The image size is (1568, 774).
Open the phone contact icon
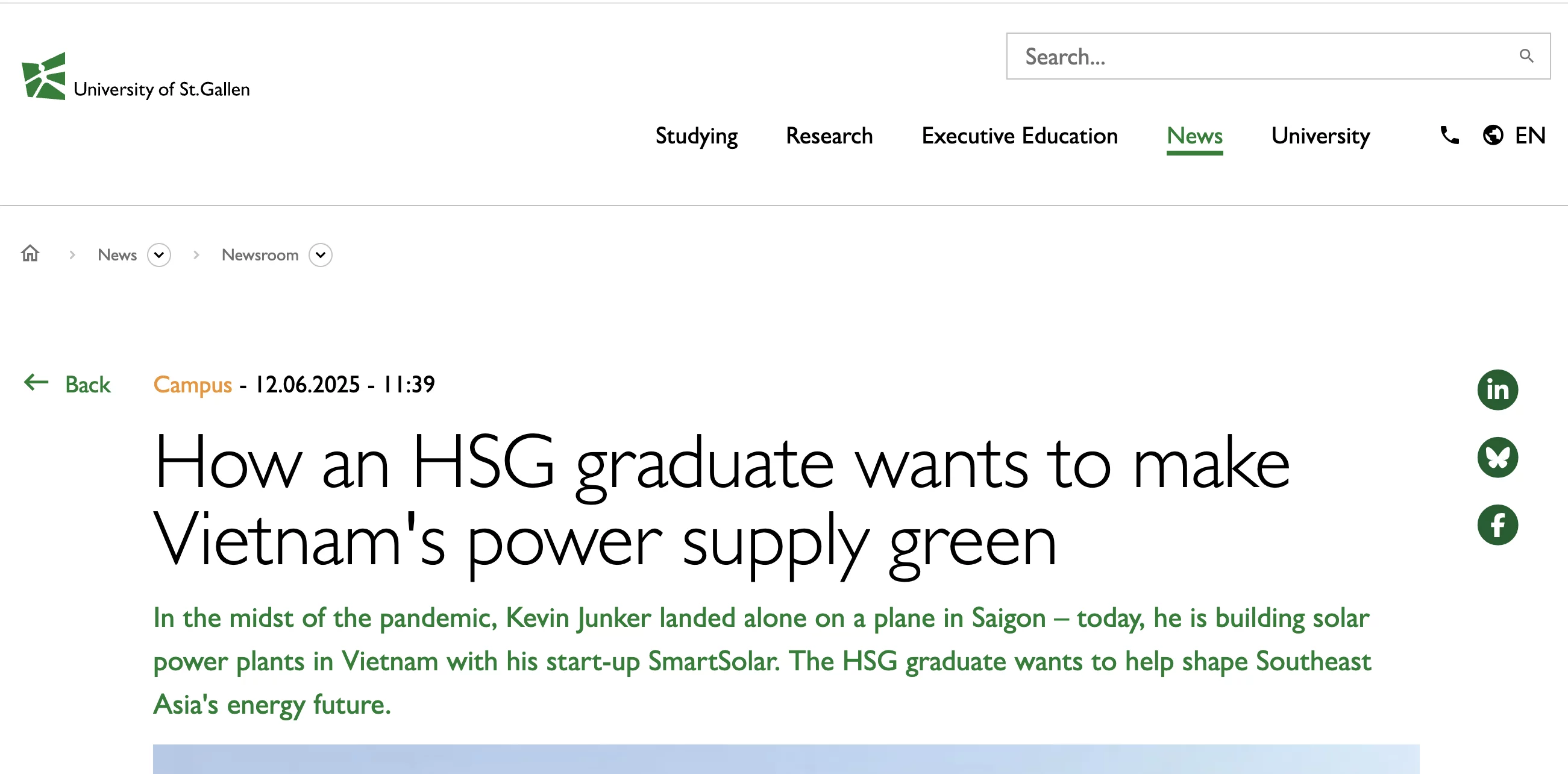pos(1449,135)
